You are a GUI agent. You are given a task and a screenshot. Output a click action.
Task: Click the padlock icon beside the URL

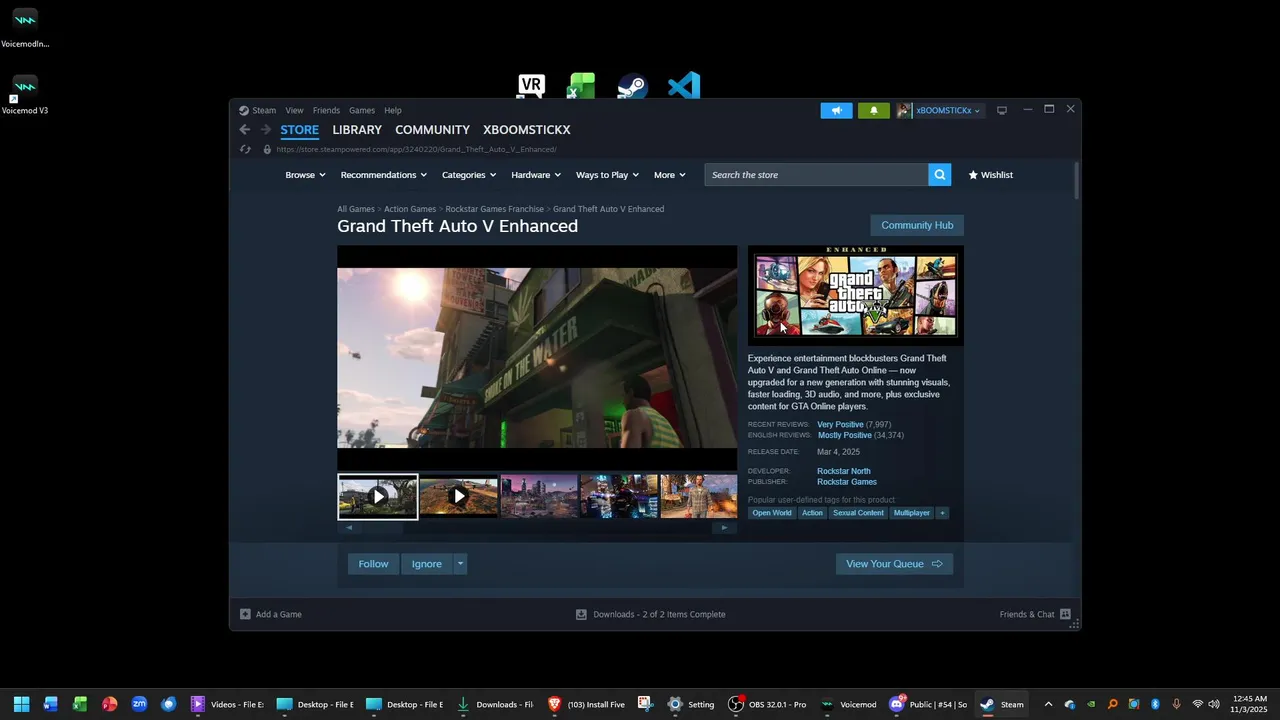(x=267, y=149)
